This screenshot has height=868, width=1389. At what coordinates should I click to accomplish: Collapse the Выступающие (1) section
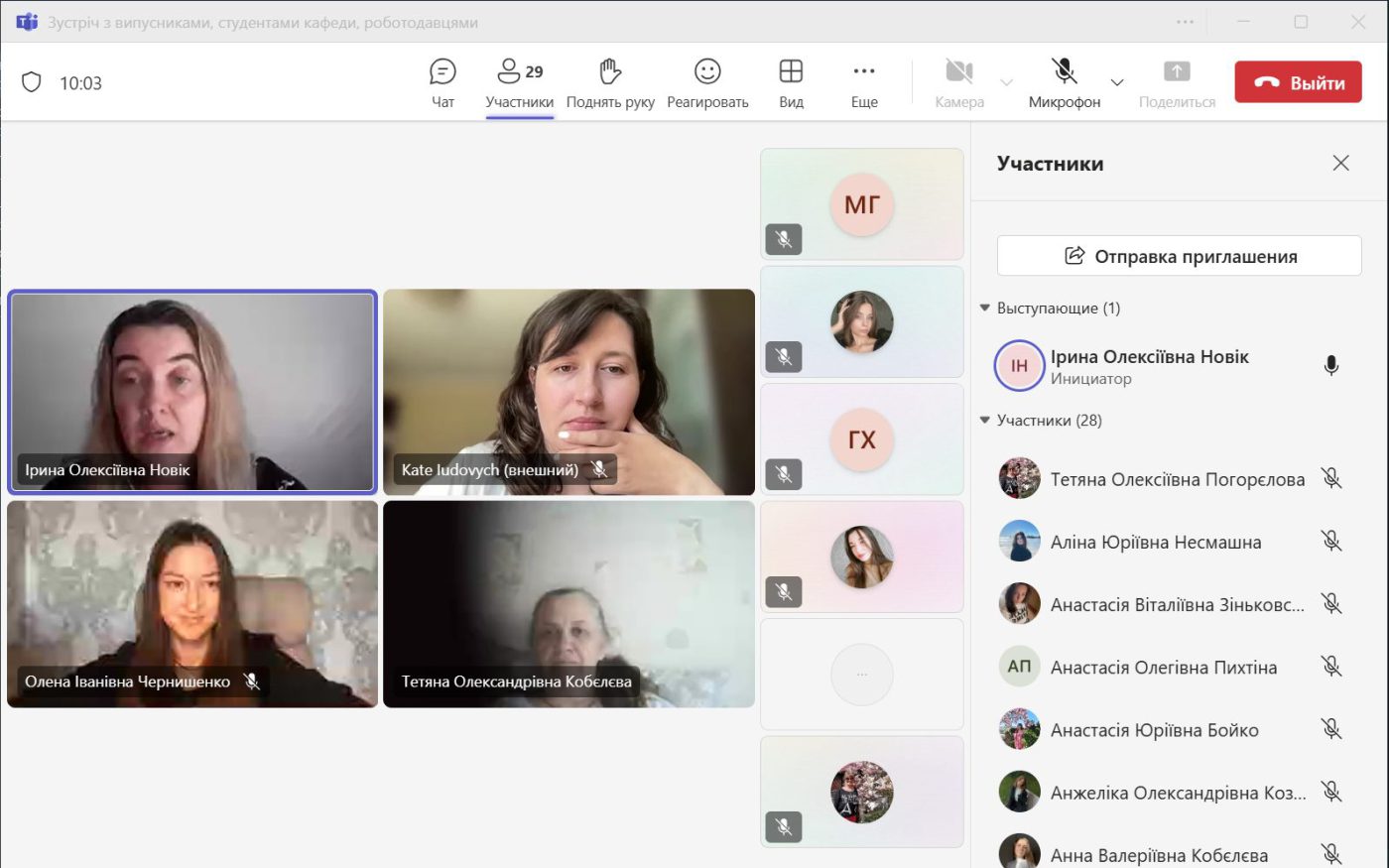point(985,309)
